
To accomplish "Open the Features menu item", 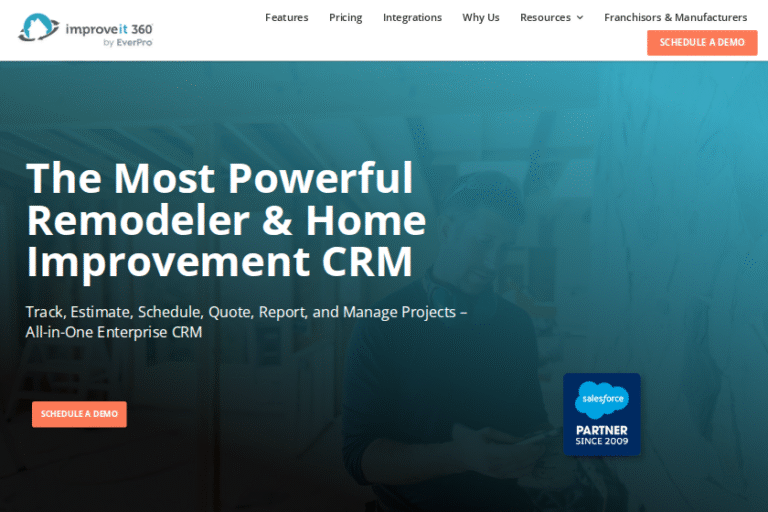I will tap(286, 18).
